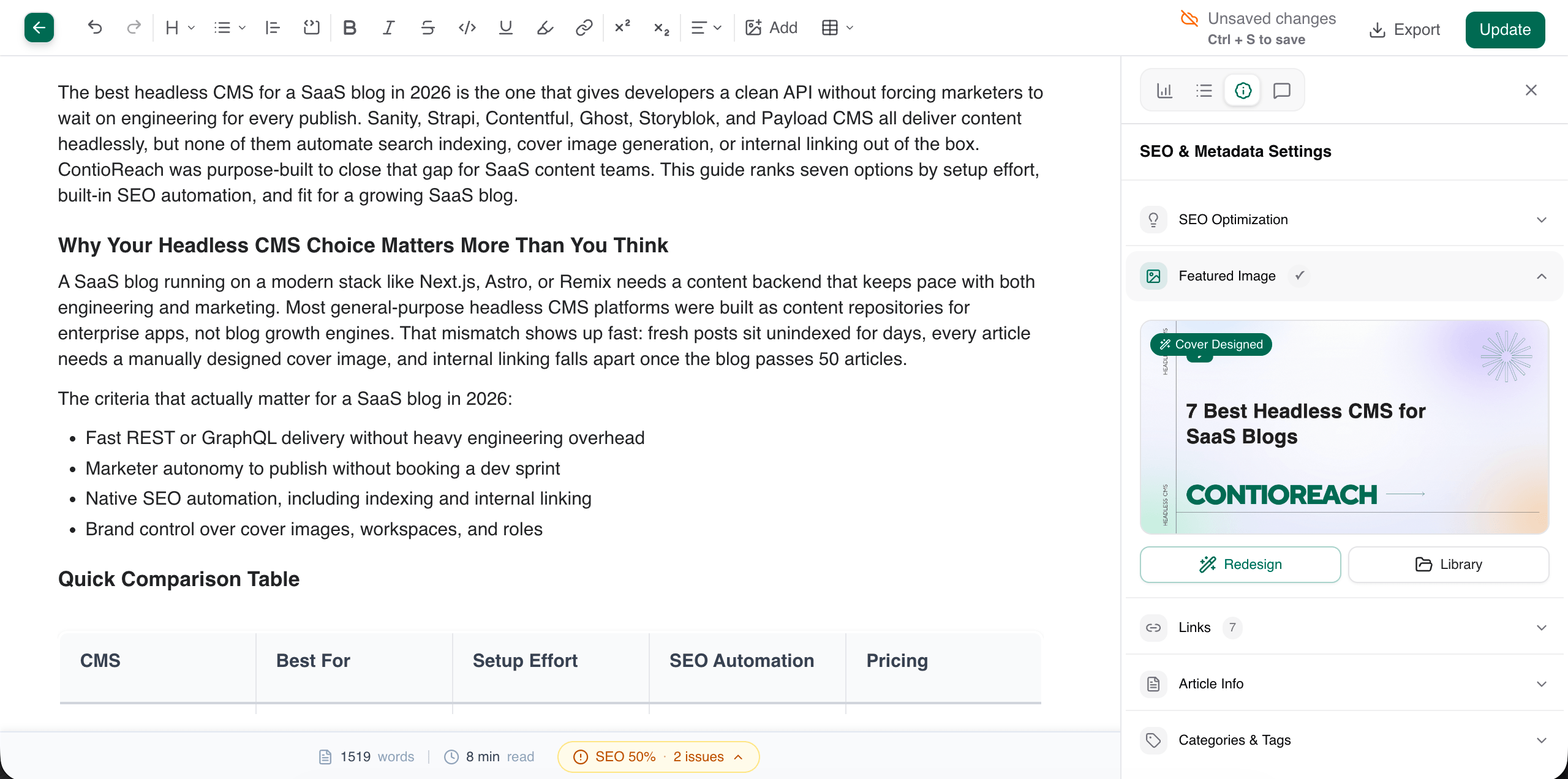Click the Links count badge 7
1568x779 pixels.
point(1232,627)
